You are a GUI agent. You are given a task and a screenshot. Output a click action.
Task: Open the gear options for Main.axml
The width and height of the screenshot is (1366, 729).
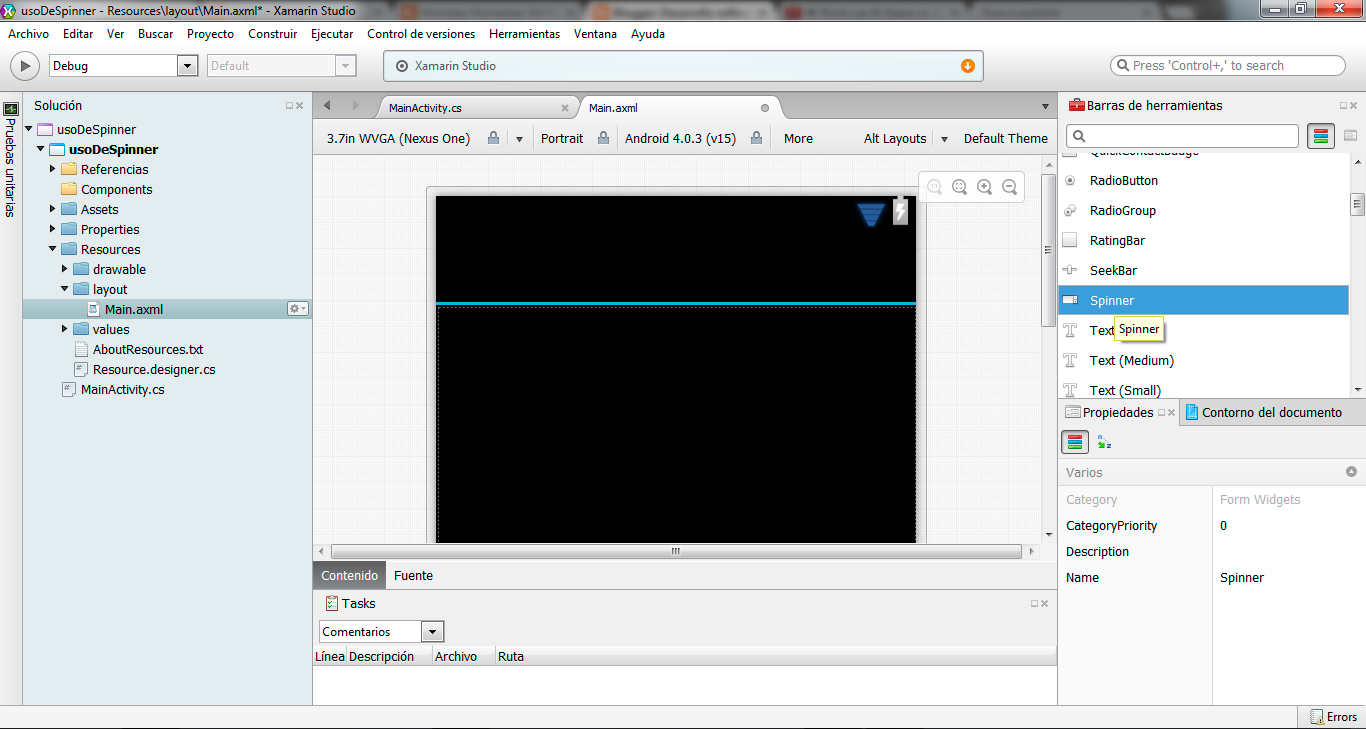295,309
